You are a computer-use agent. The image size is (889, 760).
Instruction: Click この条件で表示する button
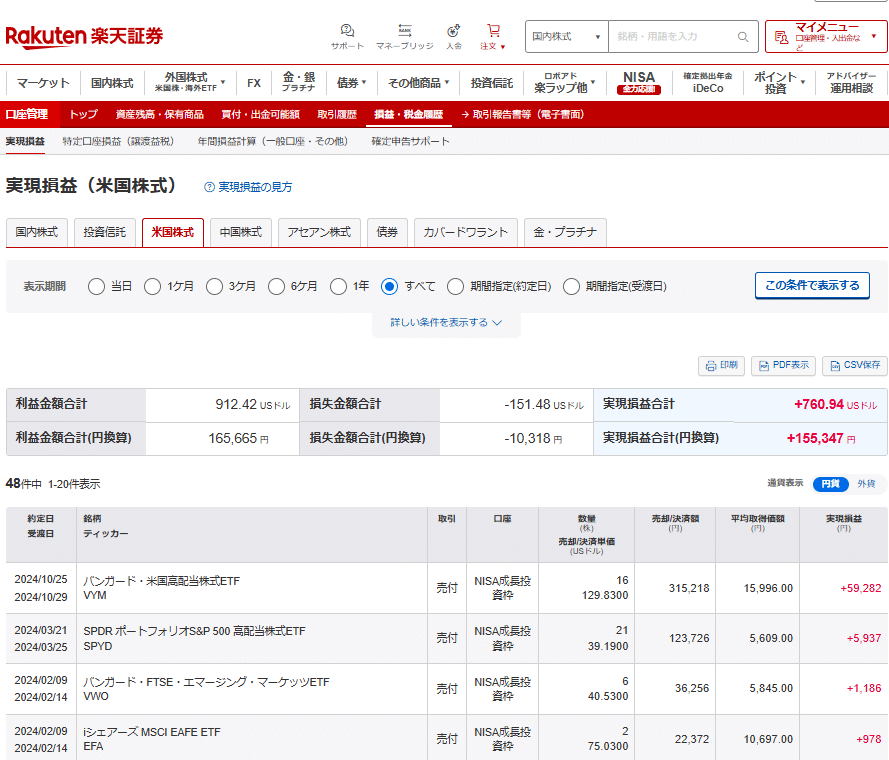pos(811,285)
